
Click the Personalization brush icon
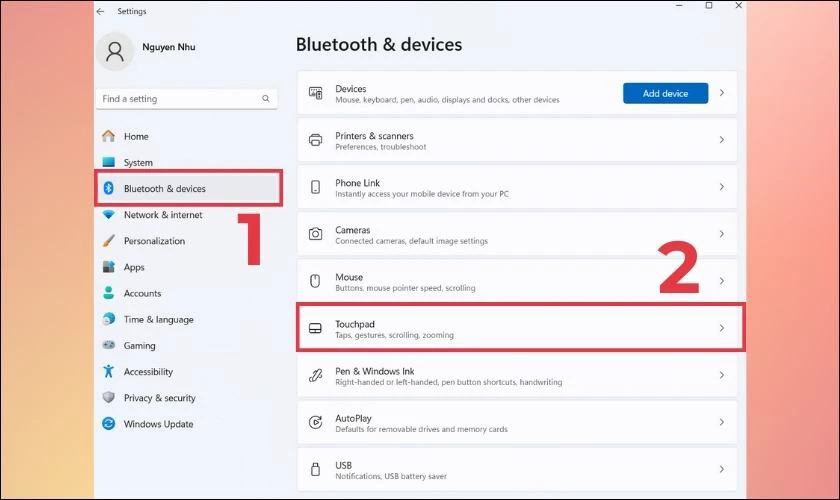coord(108,241)
